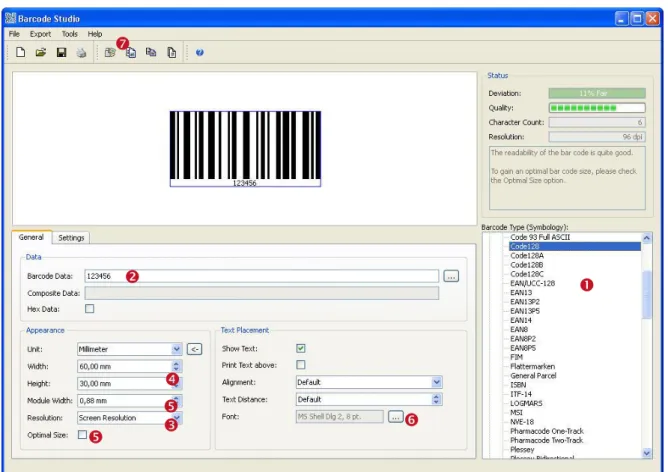Open the Alignment dropdown

click(369, 382)
